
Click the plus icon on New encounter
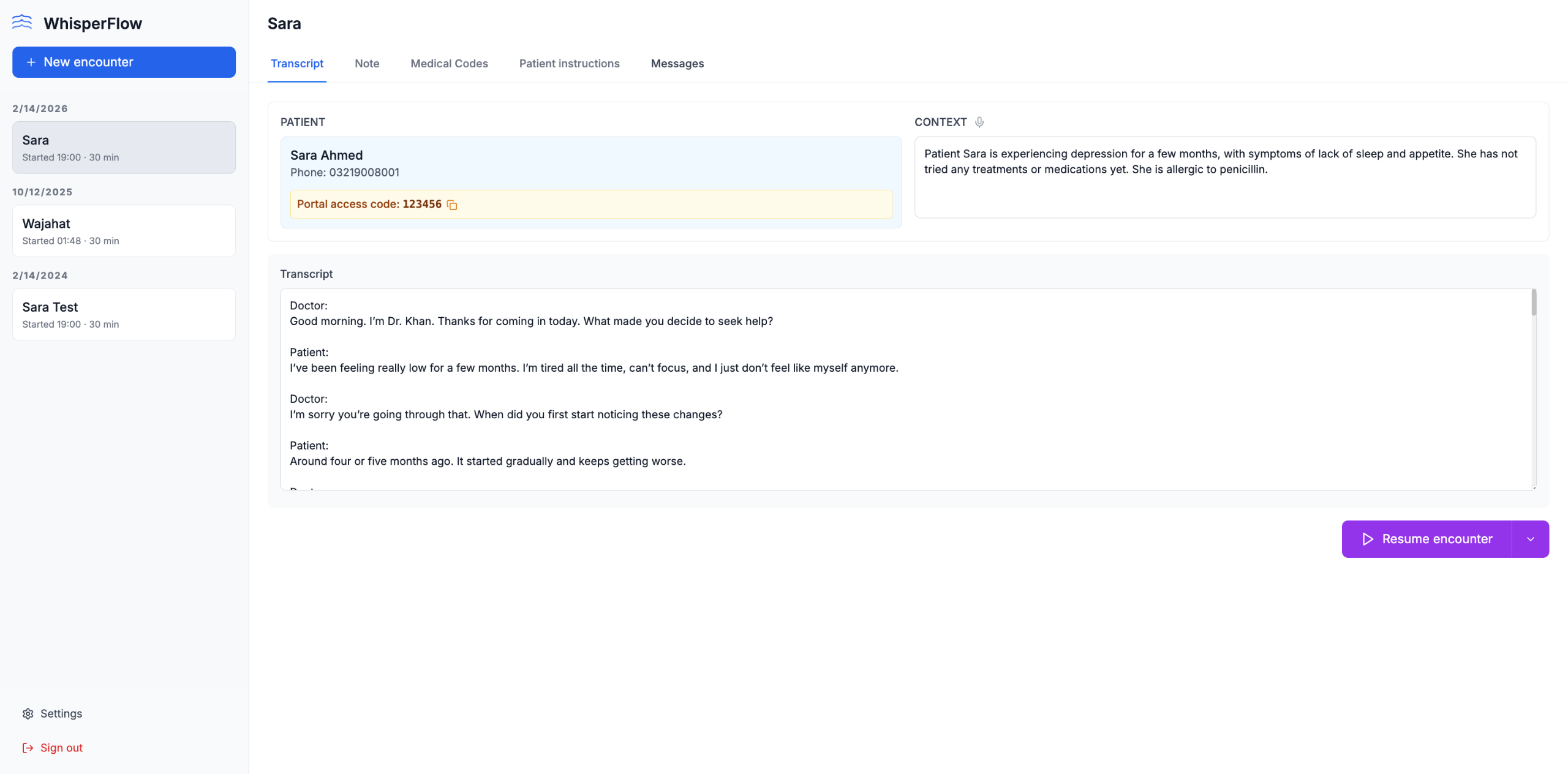31,62
